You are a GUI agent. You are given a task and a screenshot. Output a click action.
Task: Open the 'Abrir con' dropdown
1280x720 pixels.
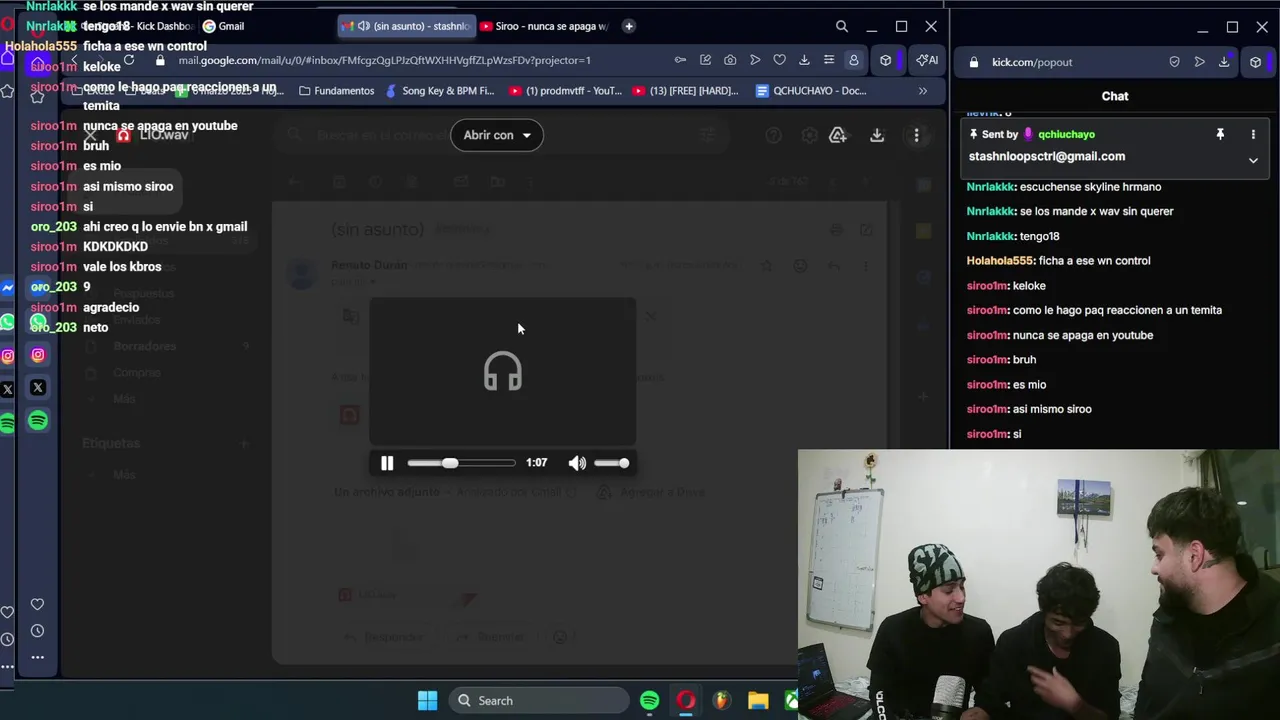[x=497, y=135]
